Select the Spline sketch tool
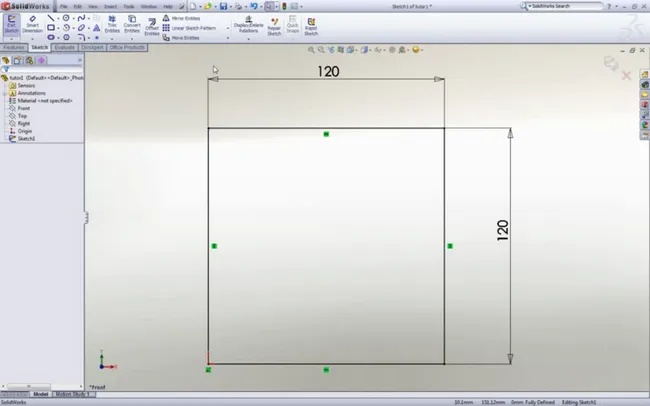This screenshot has height=406, width=650. (x=81, y=18)
